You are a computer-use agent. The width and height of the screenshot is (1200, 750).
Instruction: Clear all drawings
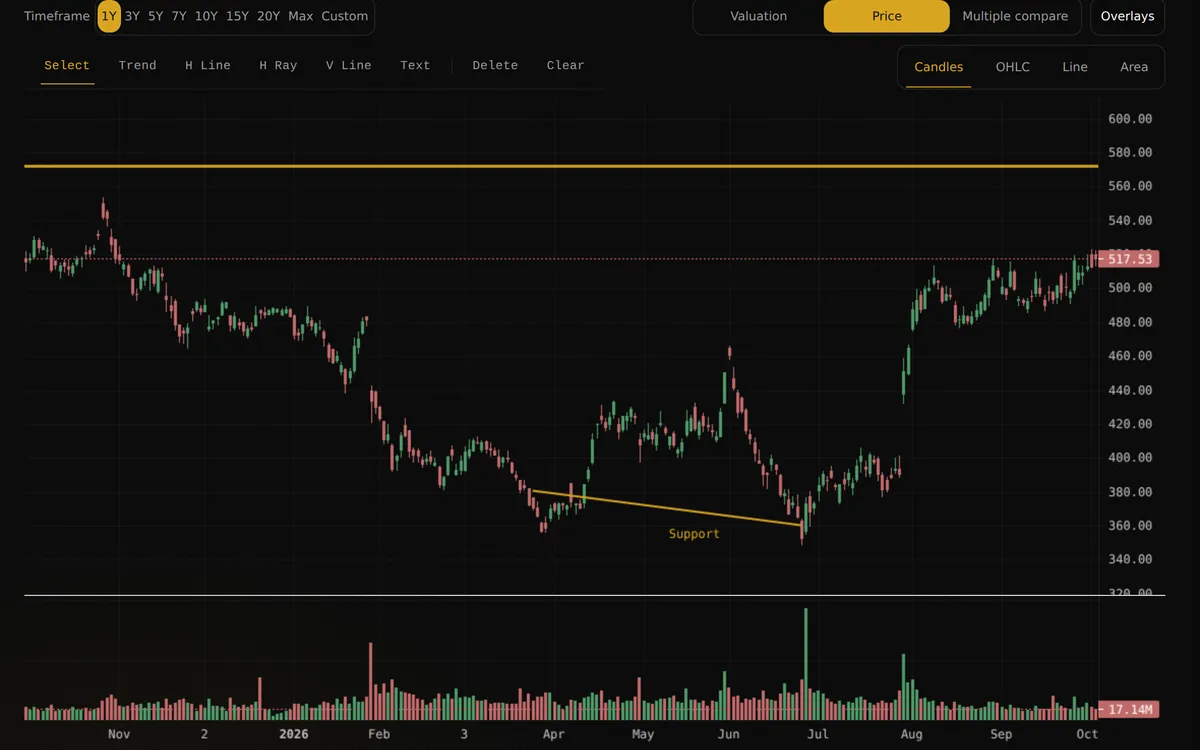point(565,65)
